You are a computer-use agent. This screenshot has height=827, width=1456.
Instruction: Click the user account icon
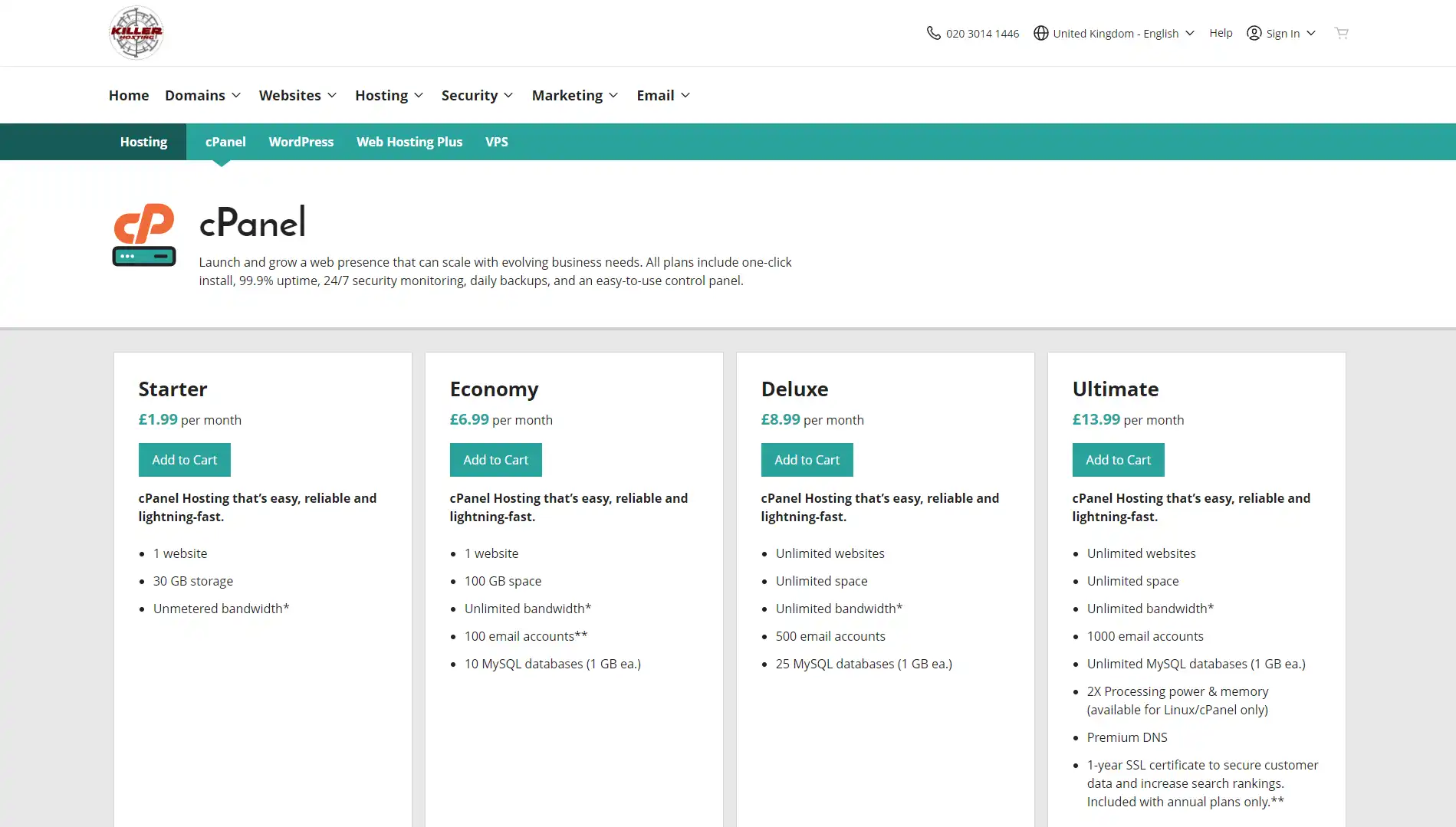click(1254, 33)
